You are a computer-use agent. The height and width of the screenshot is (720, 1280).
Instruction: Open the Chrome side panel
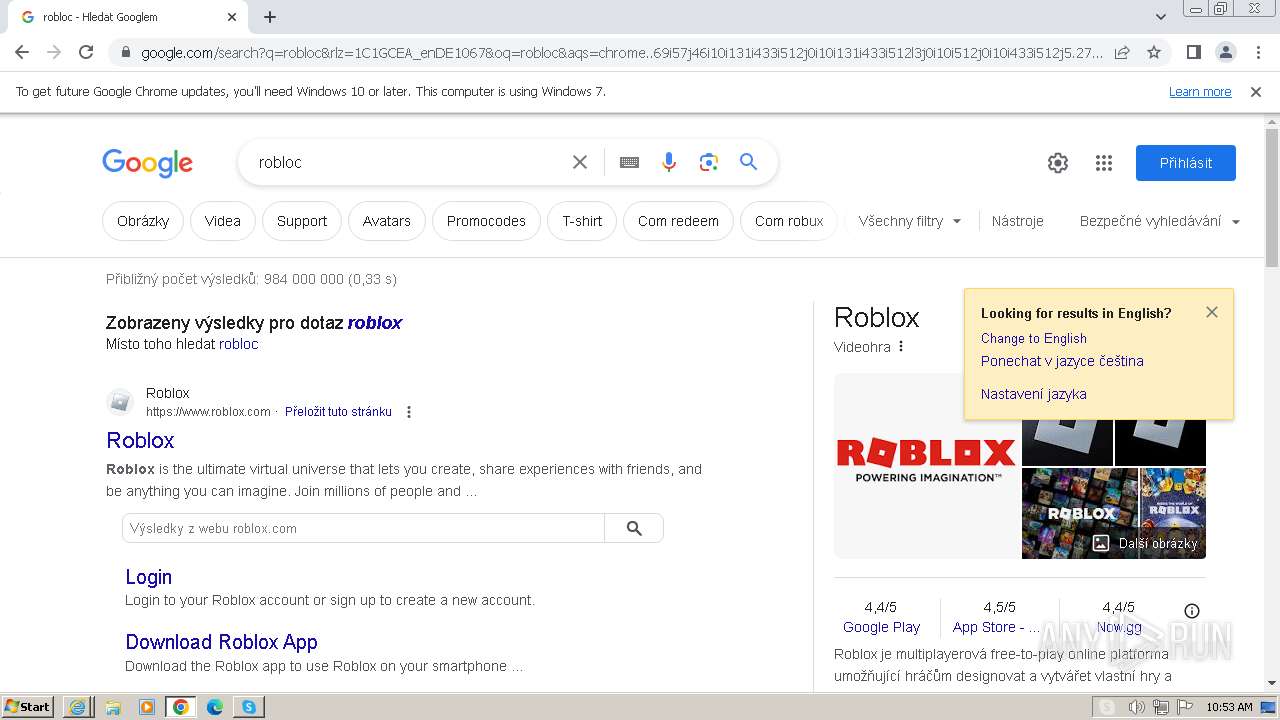(x=1193, y=52)
